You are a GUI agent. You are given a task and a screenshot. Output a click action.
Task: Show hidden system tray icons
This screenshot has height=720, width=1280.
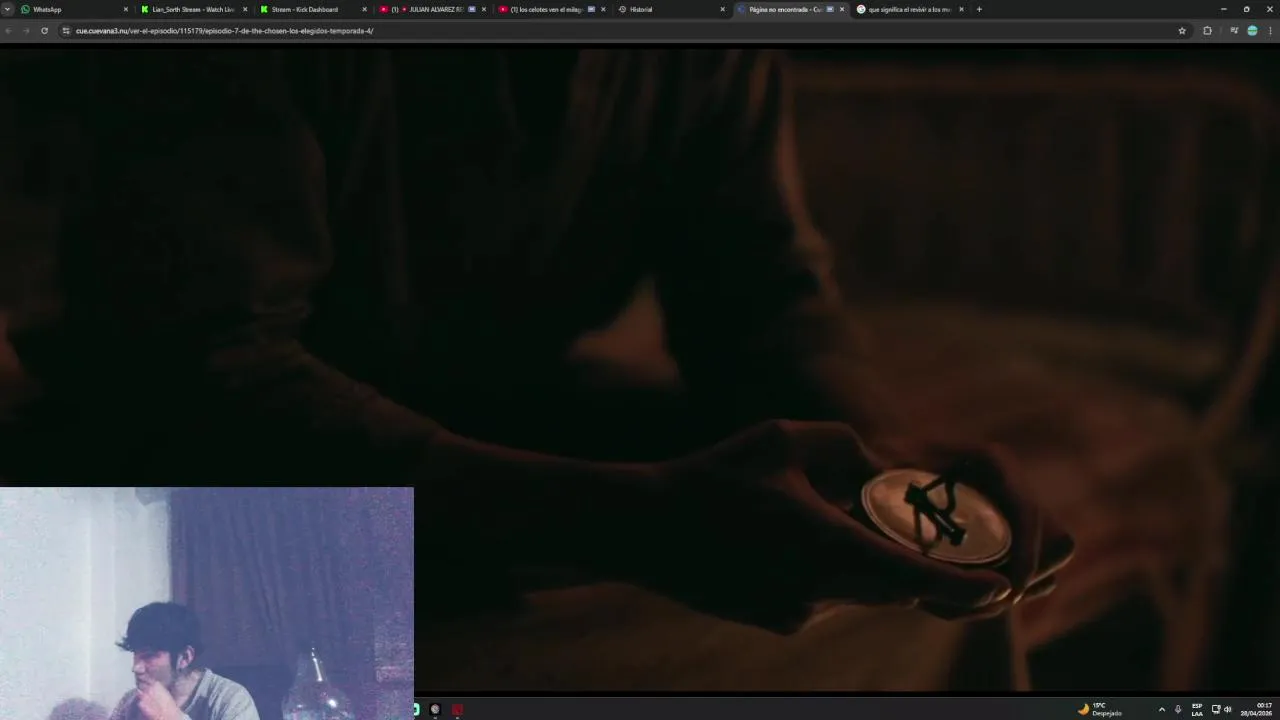(1161, 709)
